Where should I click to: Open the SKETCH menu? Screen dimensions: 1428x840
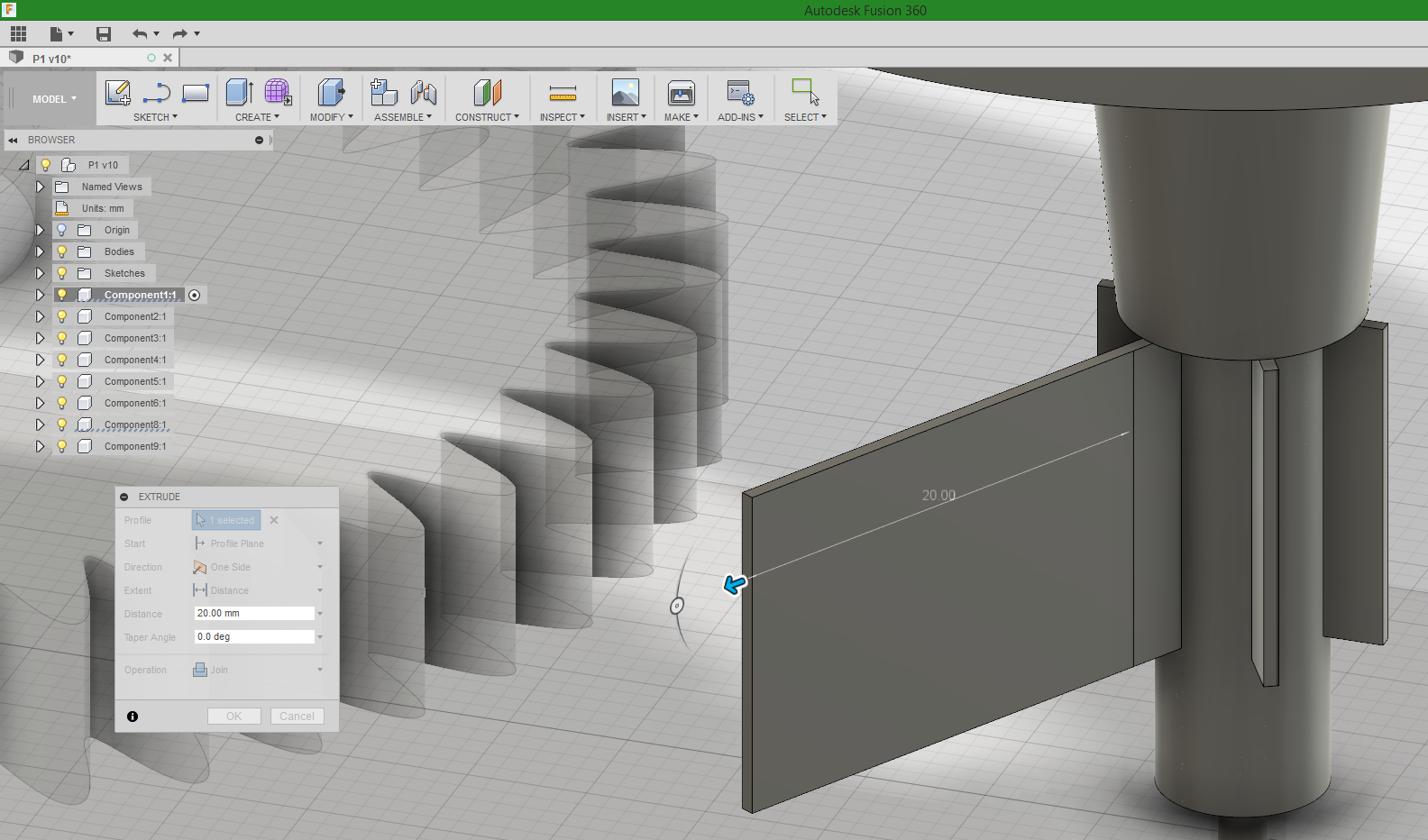tap(155, 117)
